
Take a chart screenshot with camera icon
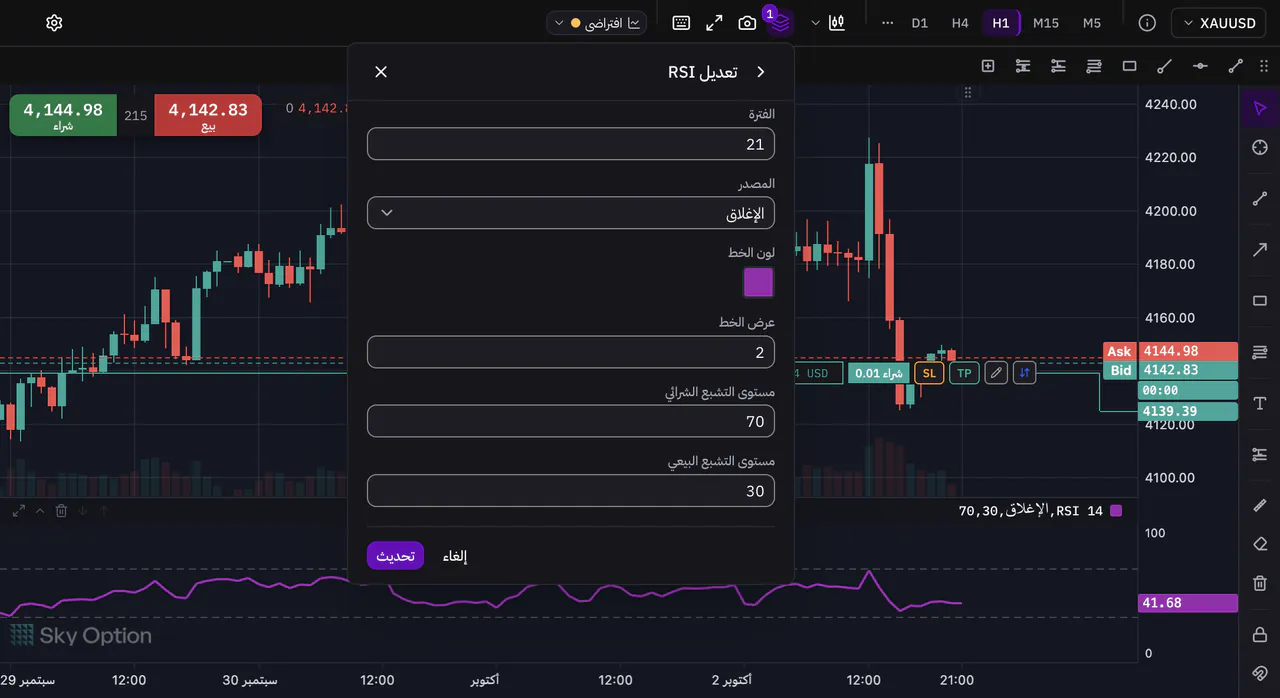(x=747, y=23)
